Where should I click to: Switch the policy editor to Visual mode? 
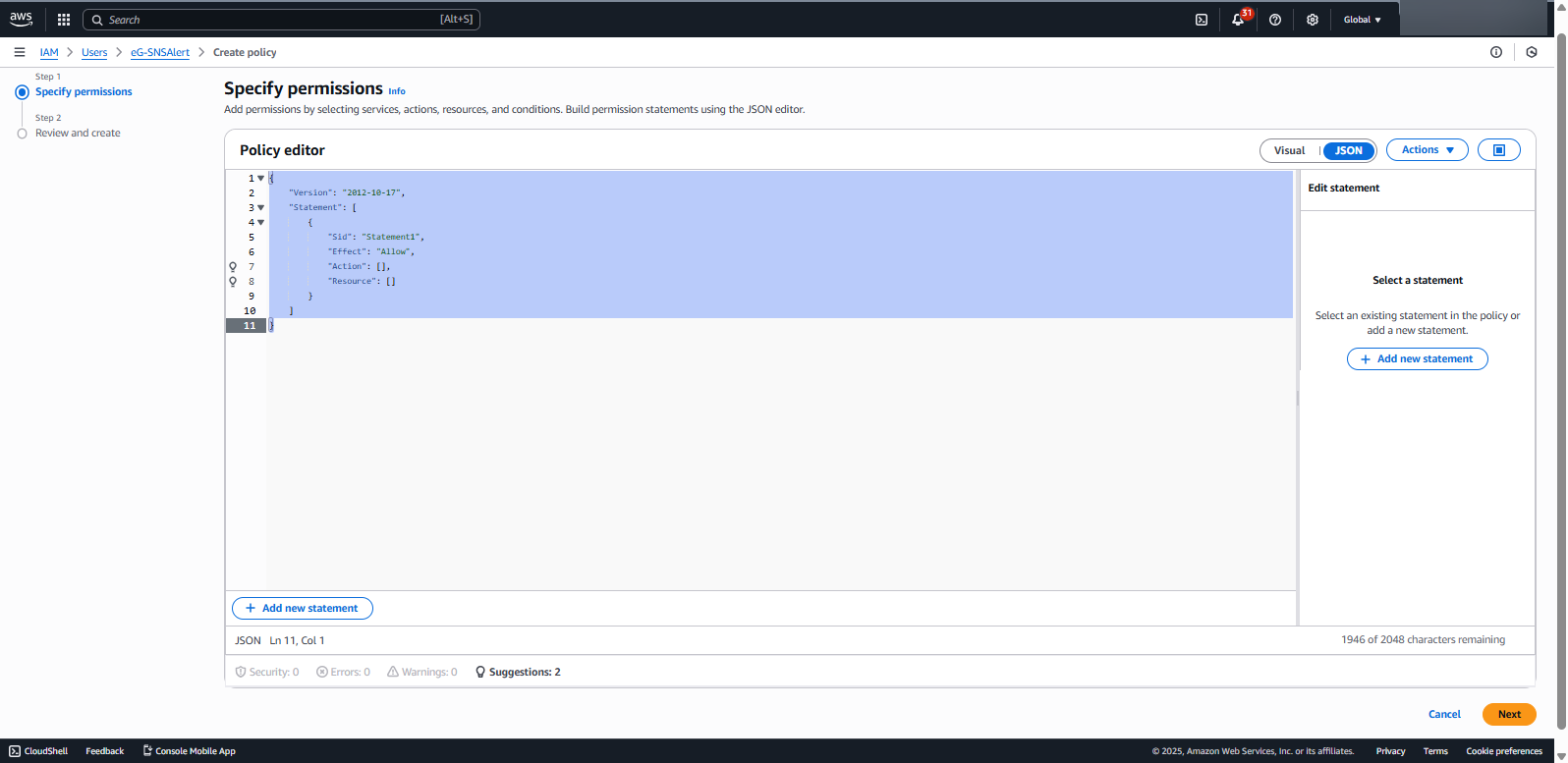1289,150
